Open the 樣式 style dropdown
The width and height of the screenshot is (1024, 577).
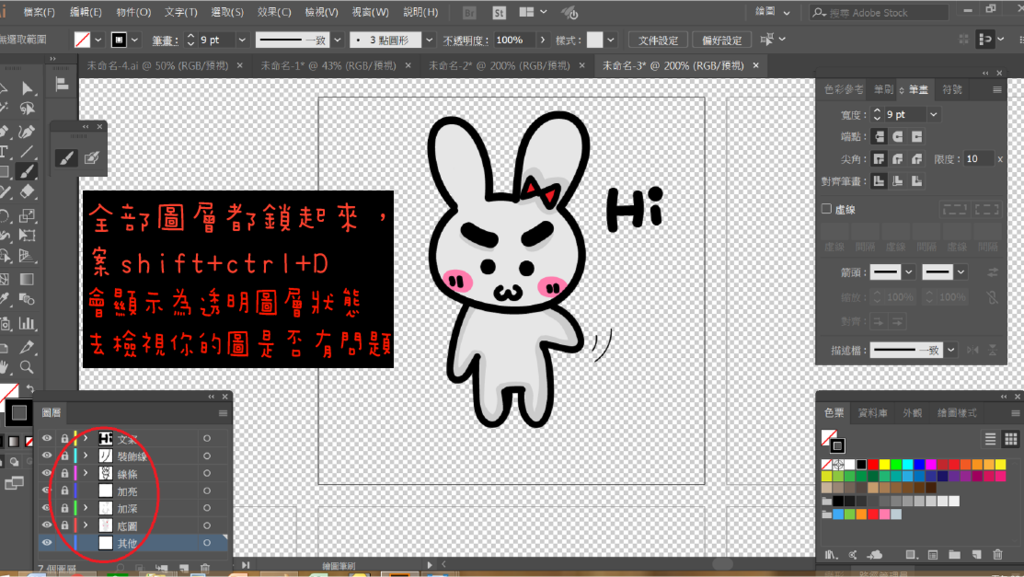[611, 40]
